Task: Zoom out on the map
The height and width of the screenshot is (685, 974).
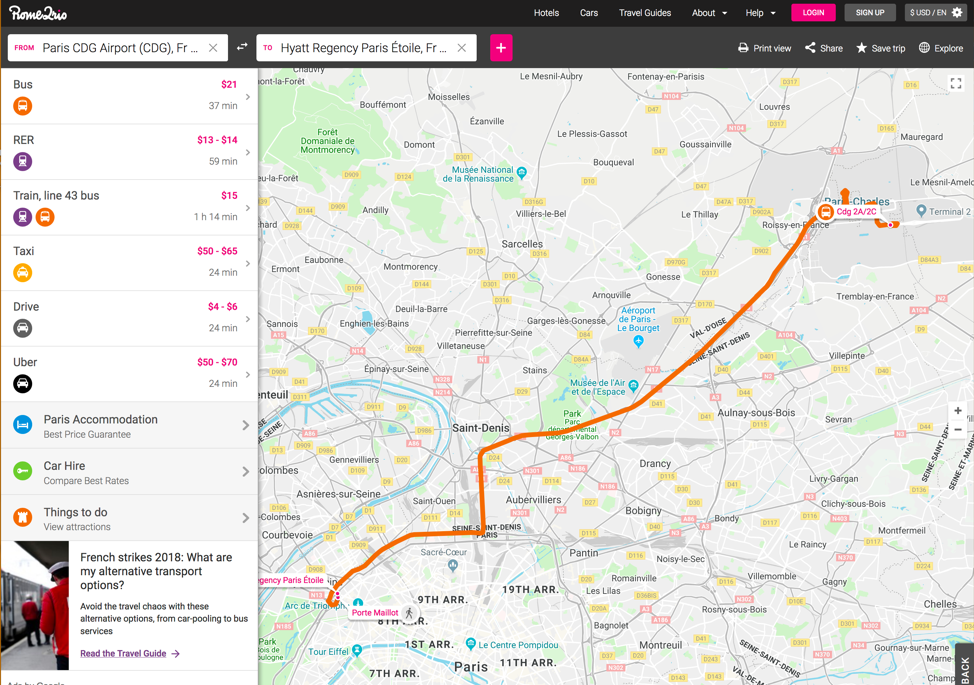Action: pyautogui.click(x=957, y=430)
